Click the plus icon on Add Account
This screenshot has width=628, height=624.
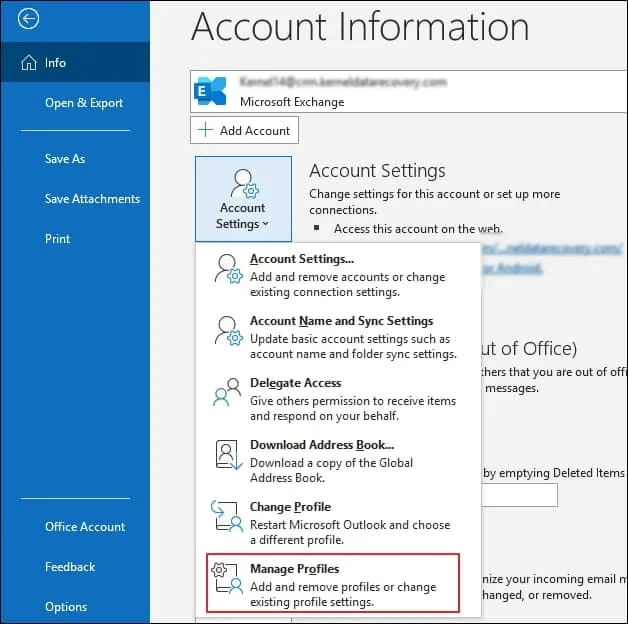coord(205,130)
